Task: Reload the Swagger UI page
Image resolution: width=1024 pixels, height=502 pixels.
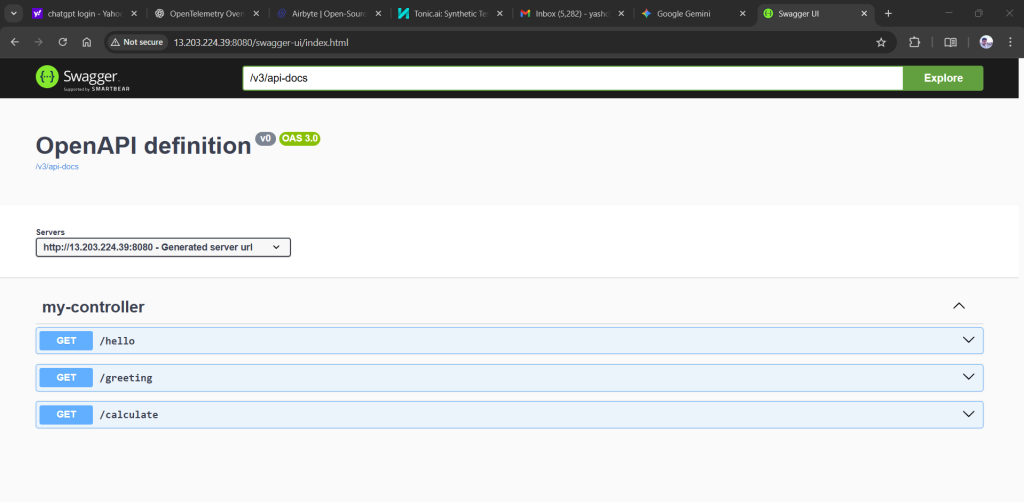Action: coord(63,42)
